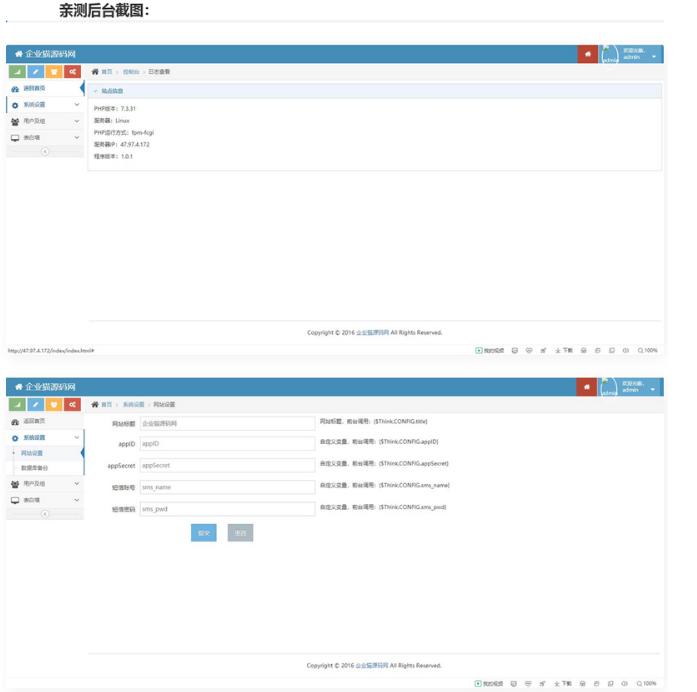The width and height of the screenshot is (697, 692).
Task: Collapse the sidebar using the top circular arrow
Action: [44, 152]
